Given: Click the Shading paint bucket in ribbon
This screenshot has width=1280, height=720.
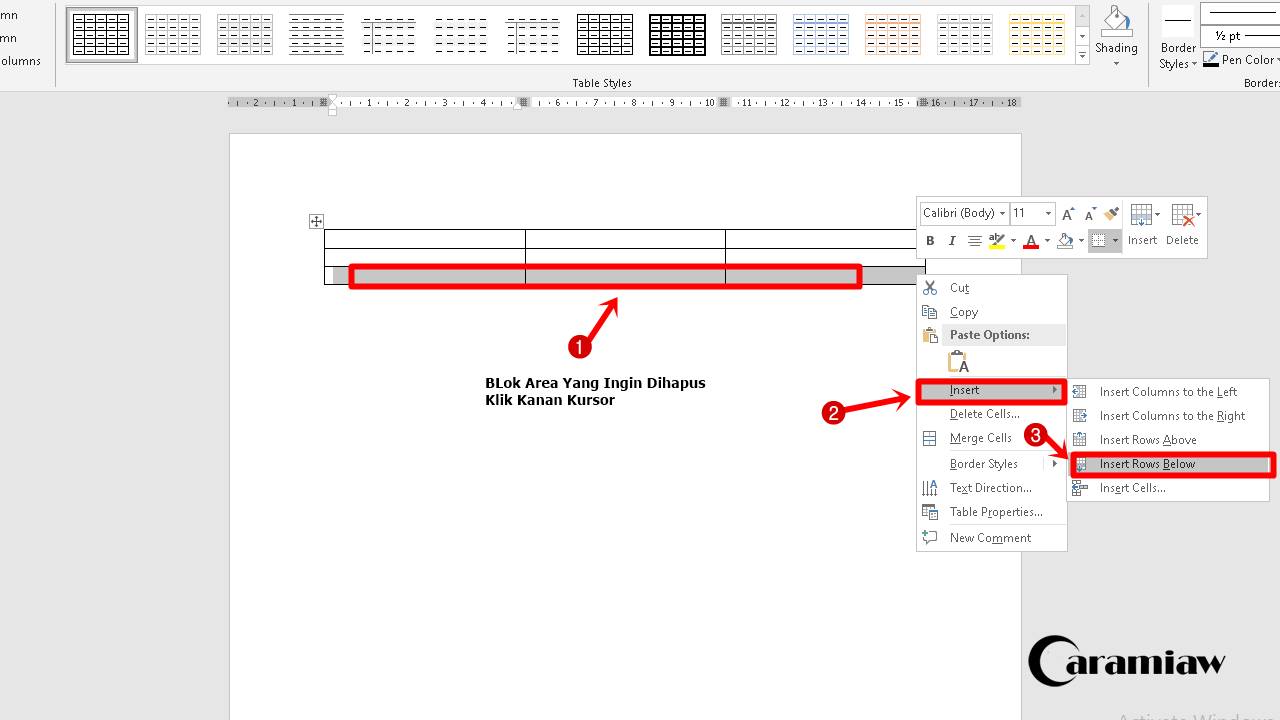Looking at the screenshot, I should pyautogui.click(x=1116, y=22).
